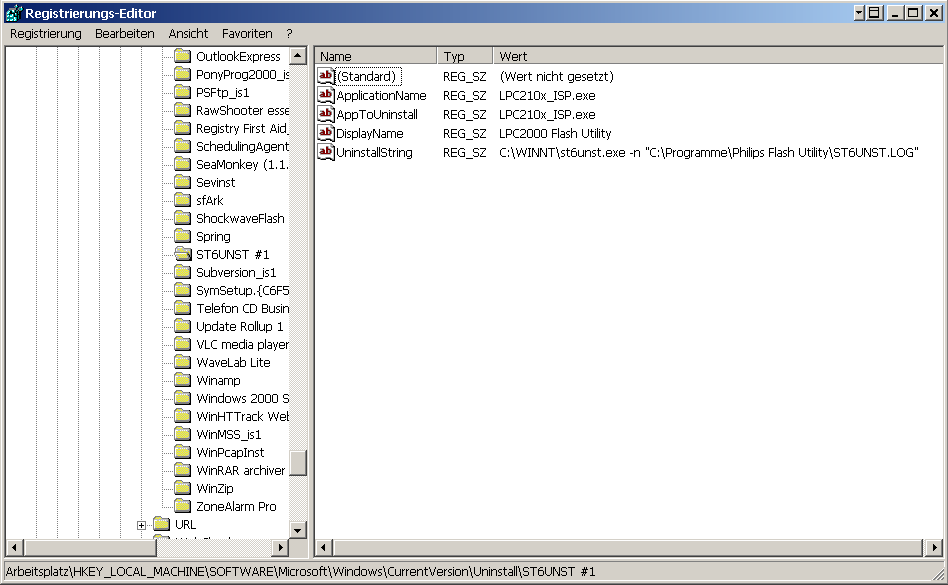Click the SeaMonkey folder icon
This screenshot has height=585, width=948.
pyautogui.click(x=183, y=164)
